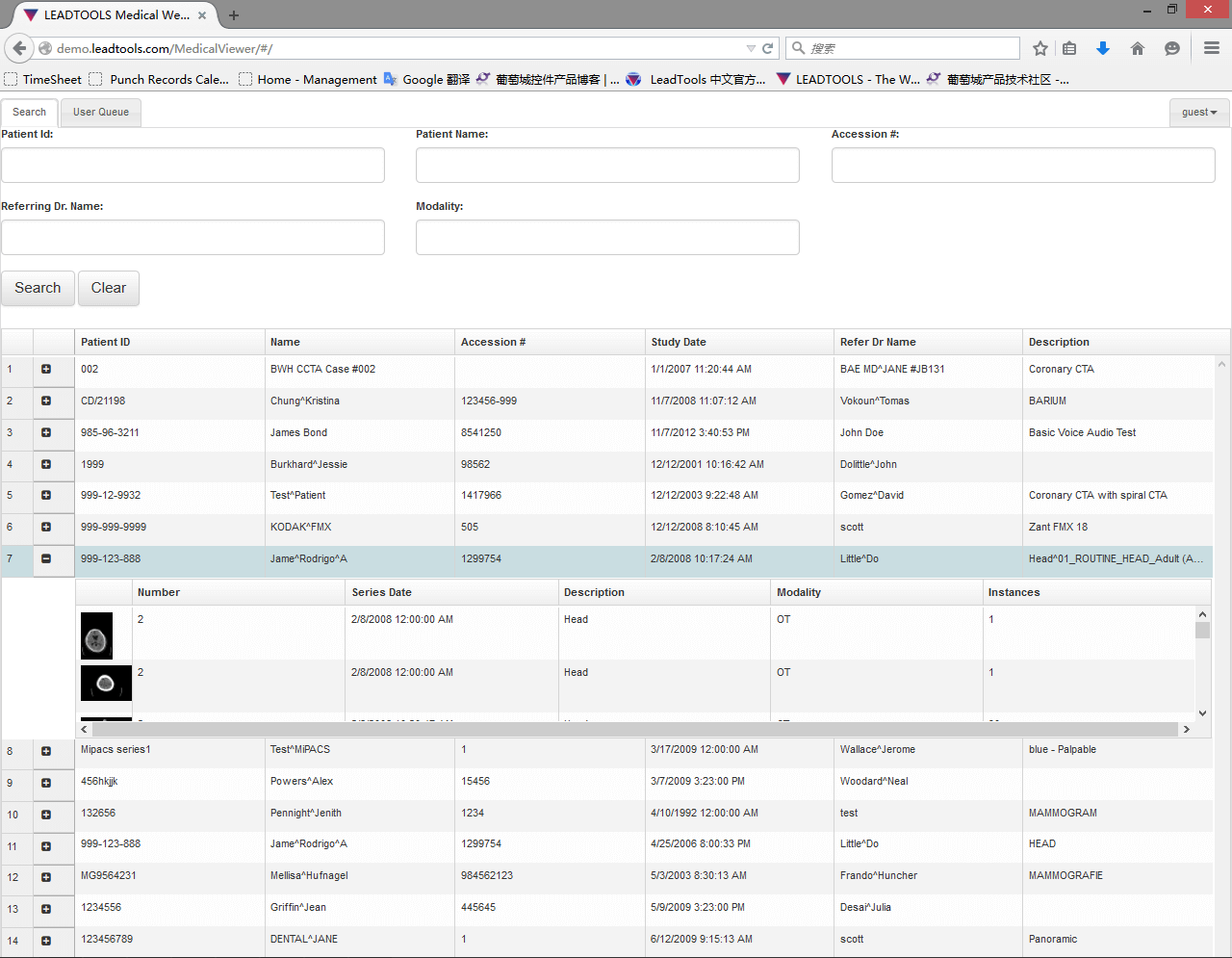This screenshot has height=958, width=1232.
Task: Click the browser back arrow button
Action: [19, 48]
